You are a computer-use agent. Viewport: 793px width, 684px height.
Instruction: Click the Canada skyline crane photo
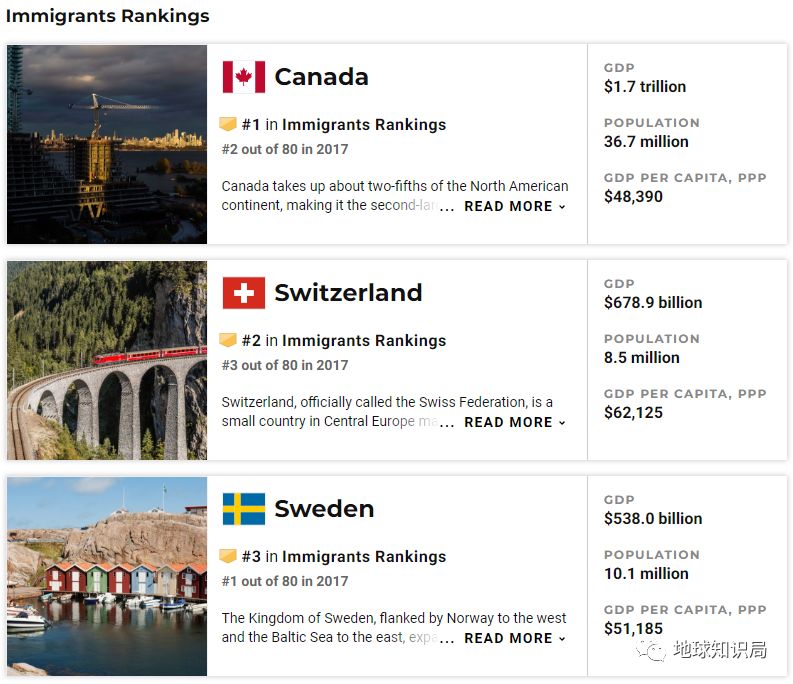107,144
